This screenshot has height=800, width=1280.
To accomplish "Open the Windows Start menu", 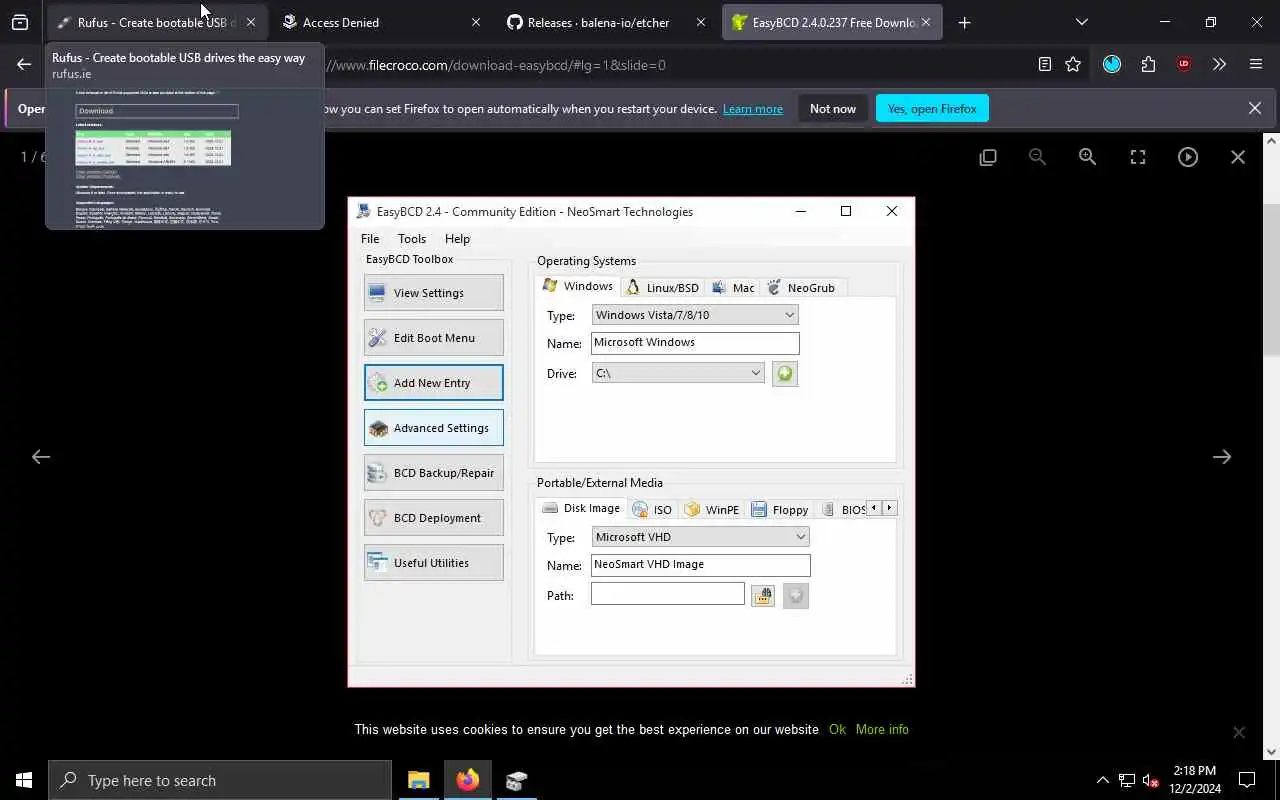I will click(x=24, y=780).
